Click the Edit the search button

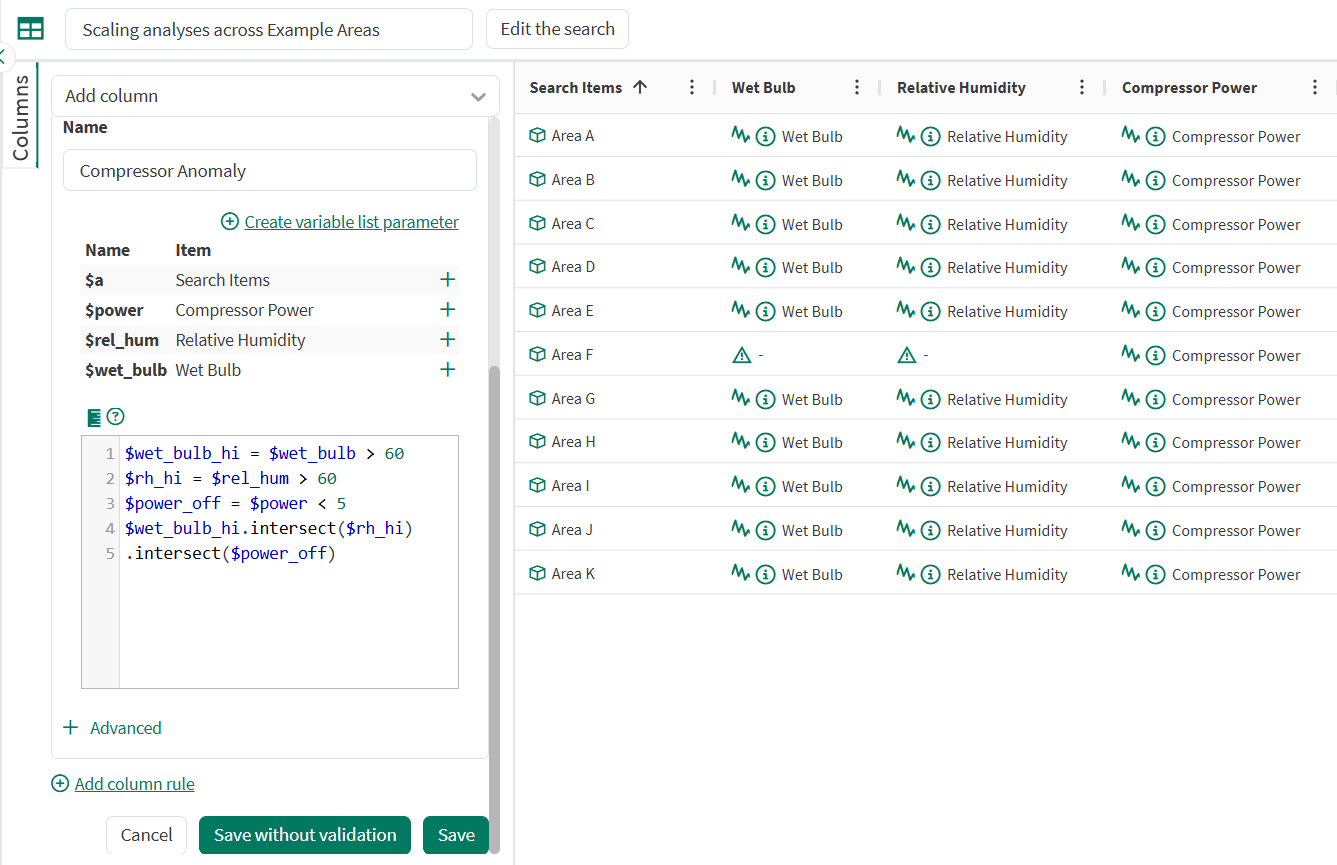pyautogui.click(x=557, y=29)
